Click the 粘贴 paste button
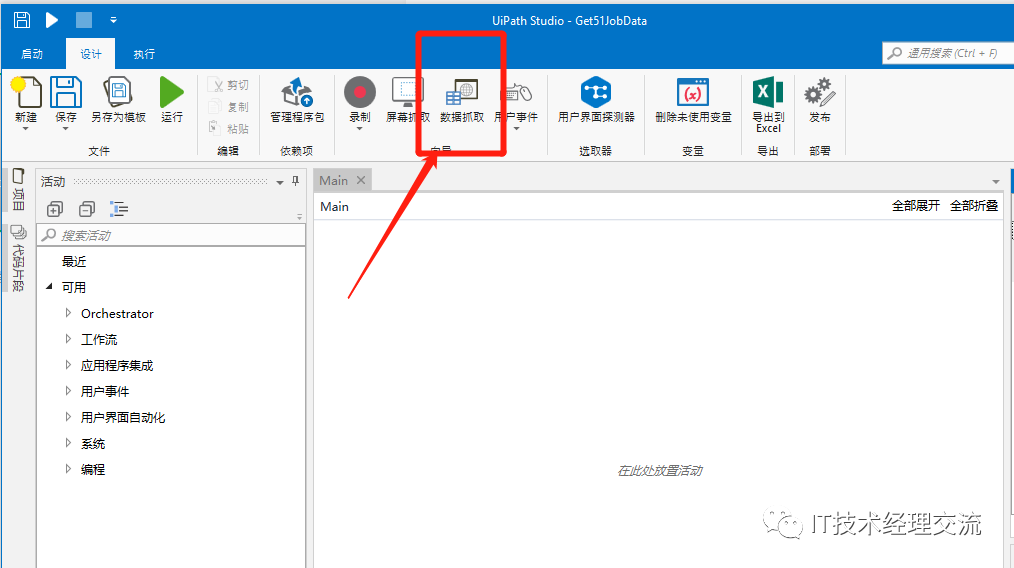This screenshot has height=568, width=1014. click(x=228, y=128)
